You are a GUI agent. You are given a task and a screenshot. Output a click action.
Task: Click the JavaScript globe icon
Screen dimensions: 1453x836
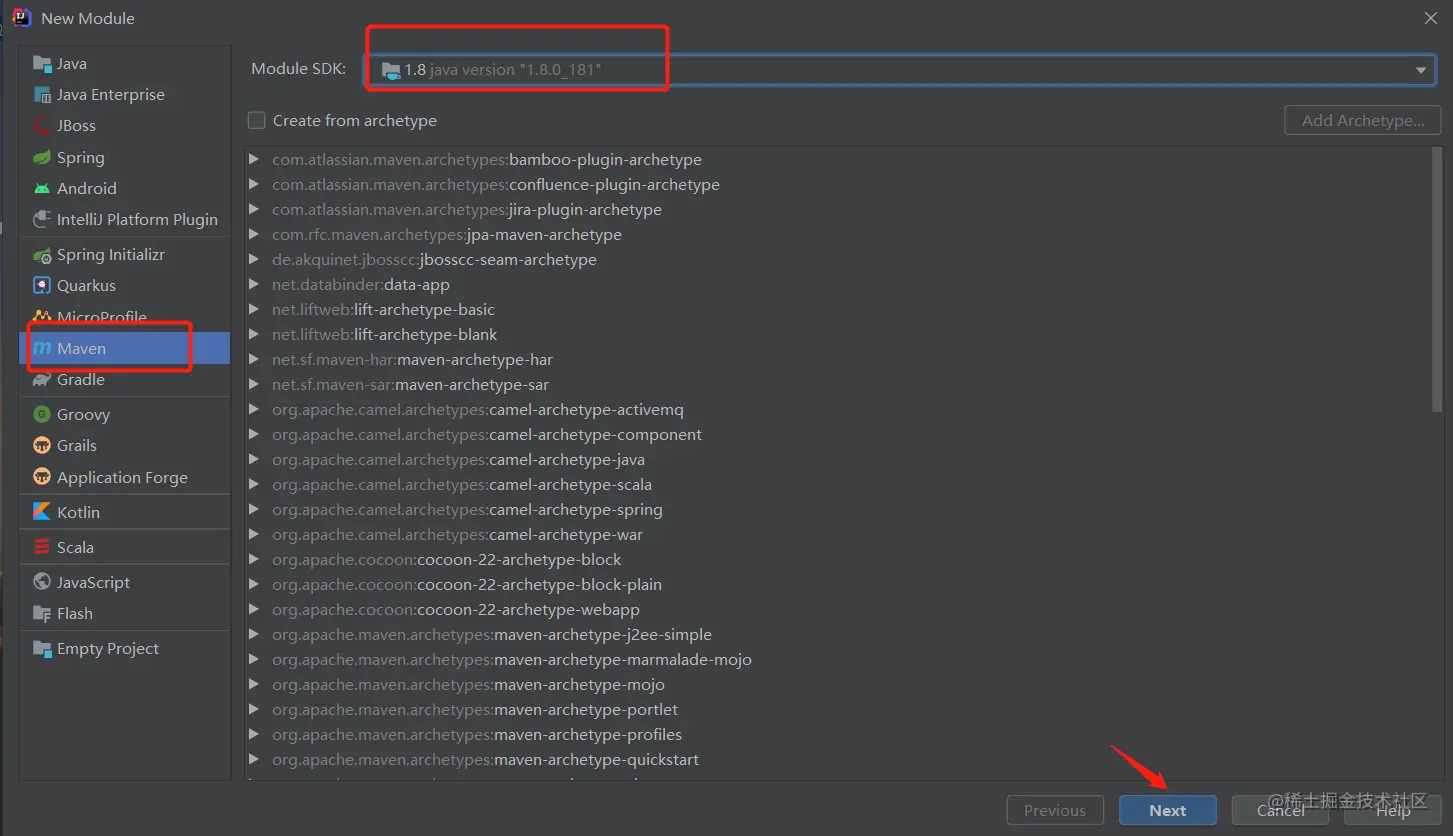[42, 582]
